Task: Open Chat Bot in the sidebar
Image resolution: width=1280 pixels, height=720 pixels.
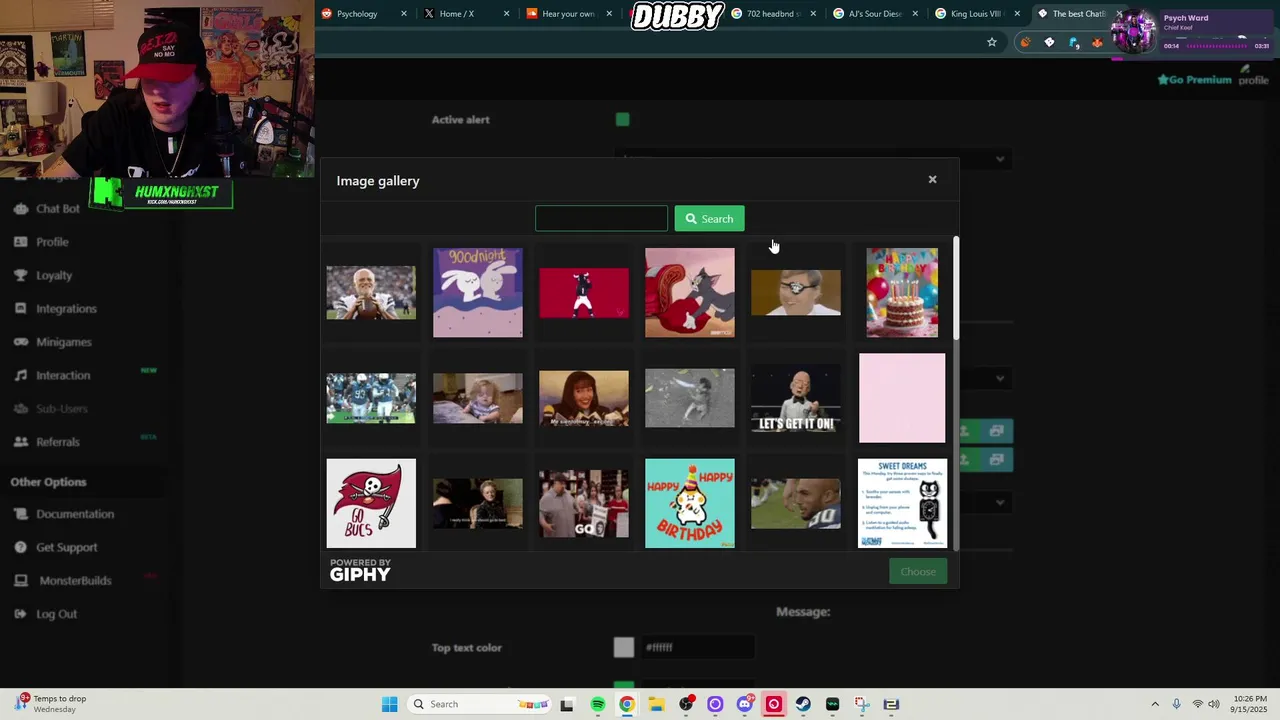Action: pyautogui.click(x=58, y=208)
